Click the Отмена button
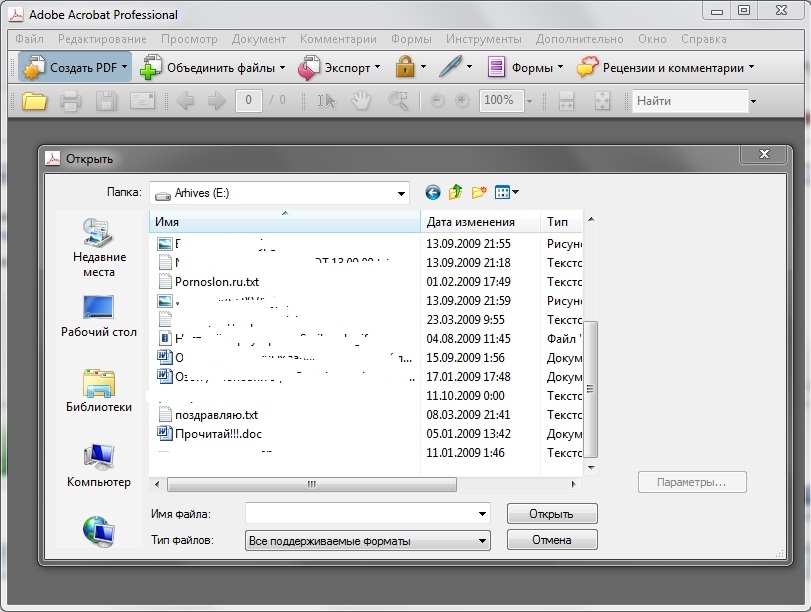The image size is (811, 612). point(552,540)
